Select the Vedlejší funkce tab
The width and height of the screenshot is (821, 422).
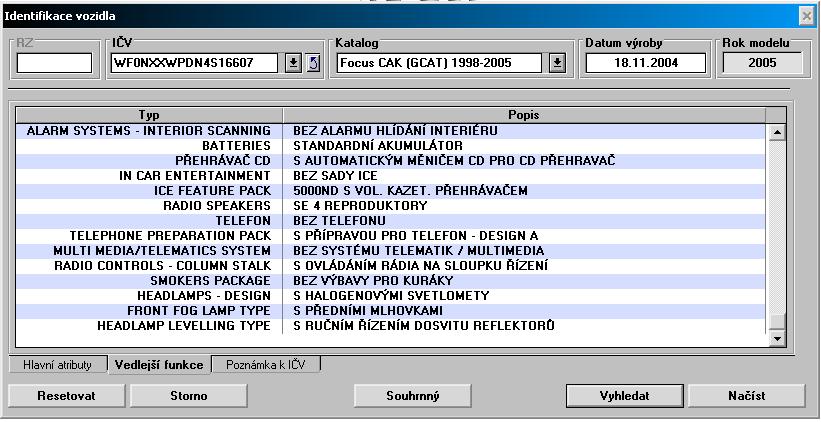(160, 365)
